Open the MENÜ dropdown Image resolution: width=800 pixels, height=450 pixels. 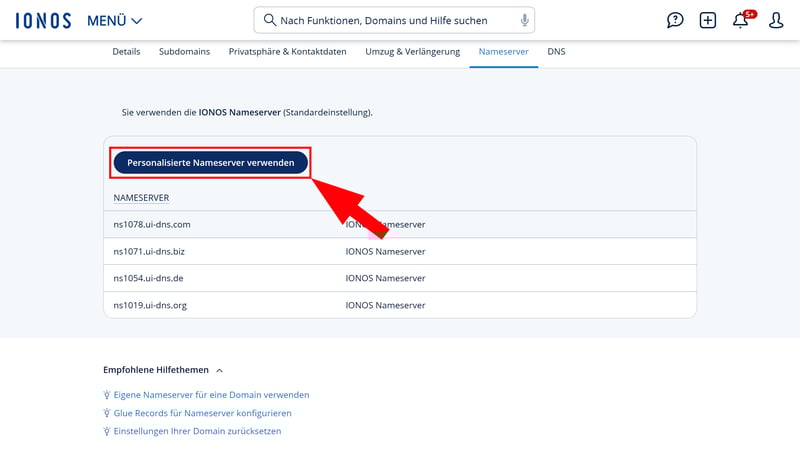point(115,20)
